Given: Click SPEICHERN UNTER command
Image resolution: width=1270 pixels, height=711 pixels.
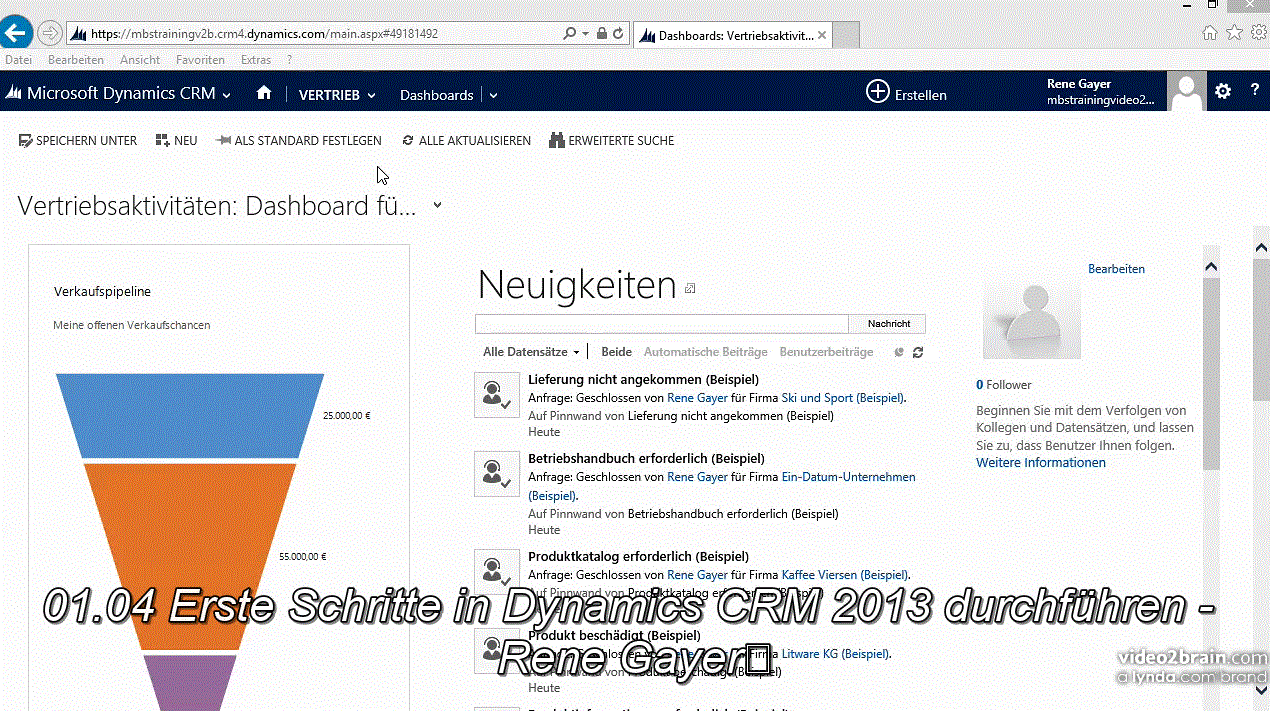Looking at the screenshot, I should 78,141.
